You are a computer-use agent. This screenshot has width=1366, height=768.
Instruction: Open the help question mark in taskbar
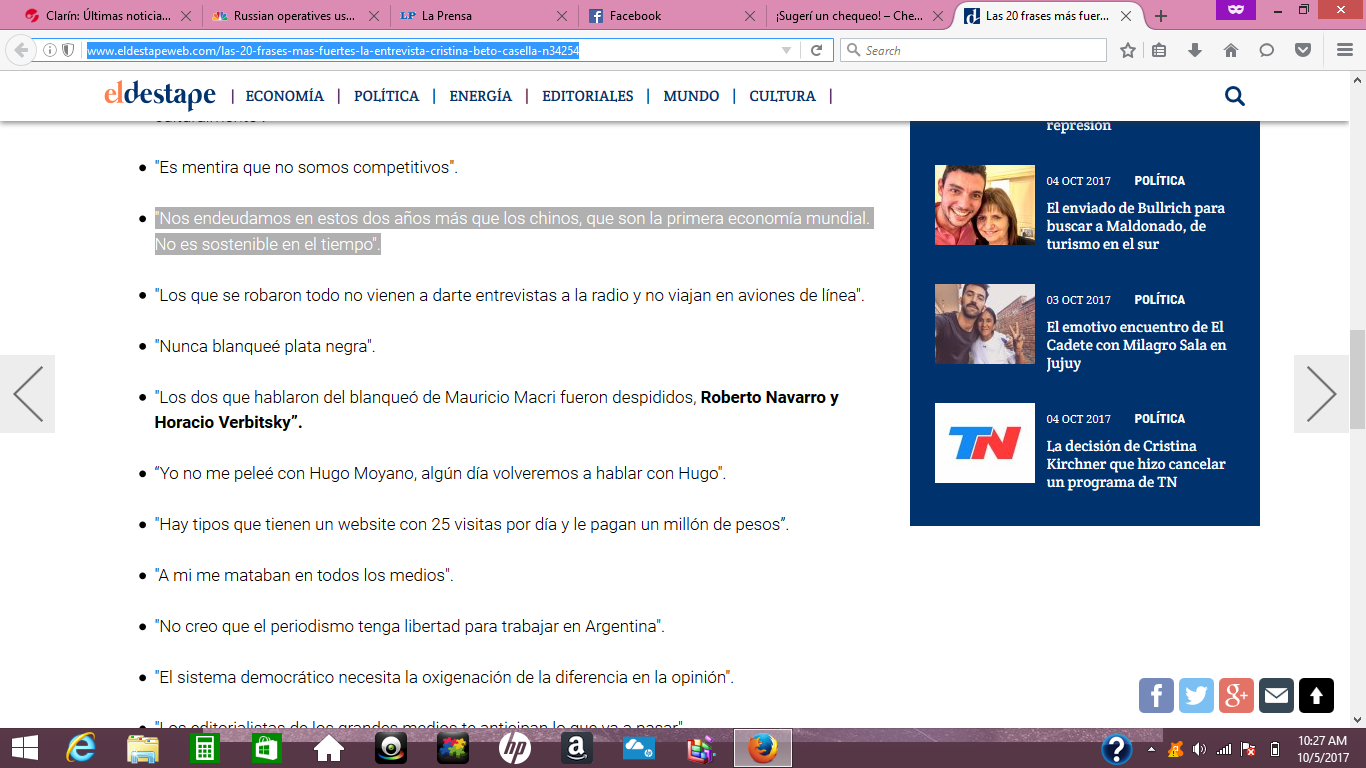[x=1117, y=748]
